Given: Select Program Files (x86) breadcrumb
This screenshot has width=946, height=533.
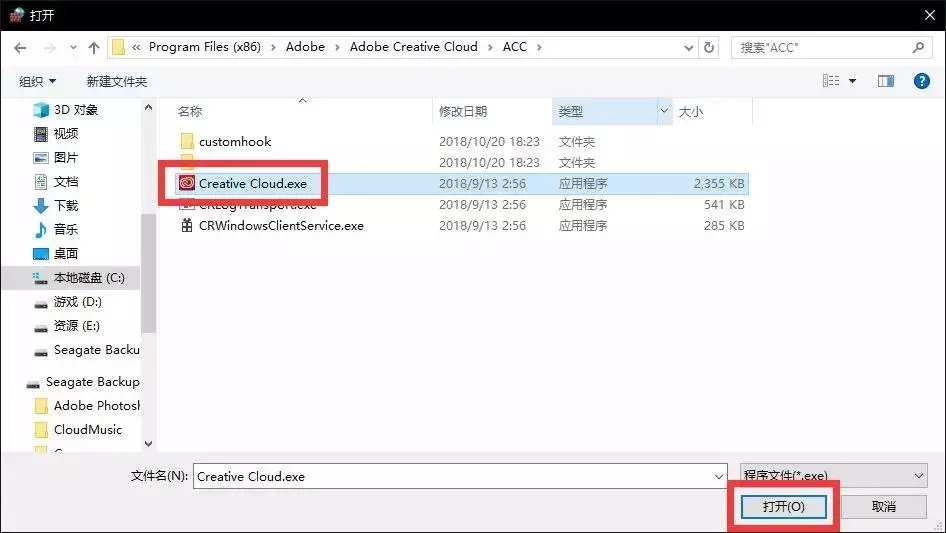Looking at the screenshot, I should pos(205,47).
